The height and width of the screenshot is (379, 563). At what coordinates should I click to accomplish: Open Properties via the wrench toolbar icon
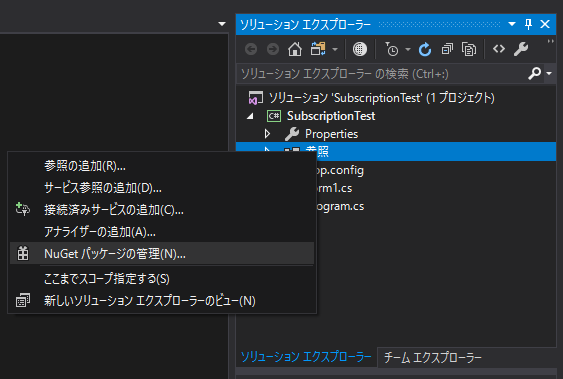(x=521, y=49)
